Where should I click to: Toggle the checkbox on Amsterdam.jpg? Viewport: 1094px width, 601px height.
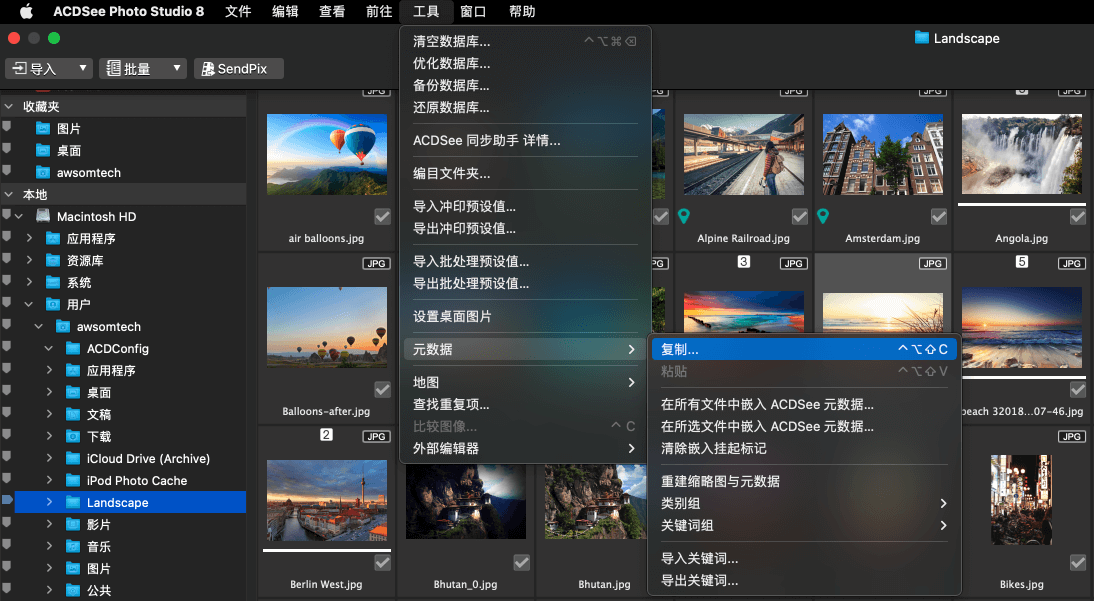(x=939, y=216)
